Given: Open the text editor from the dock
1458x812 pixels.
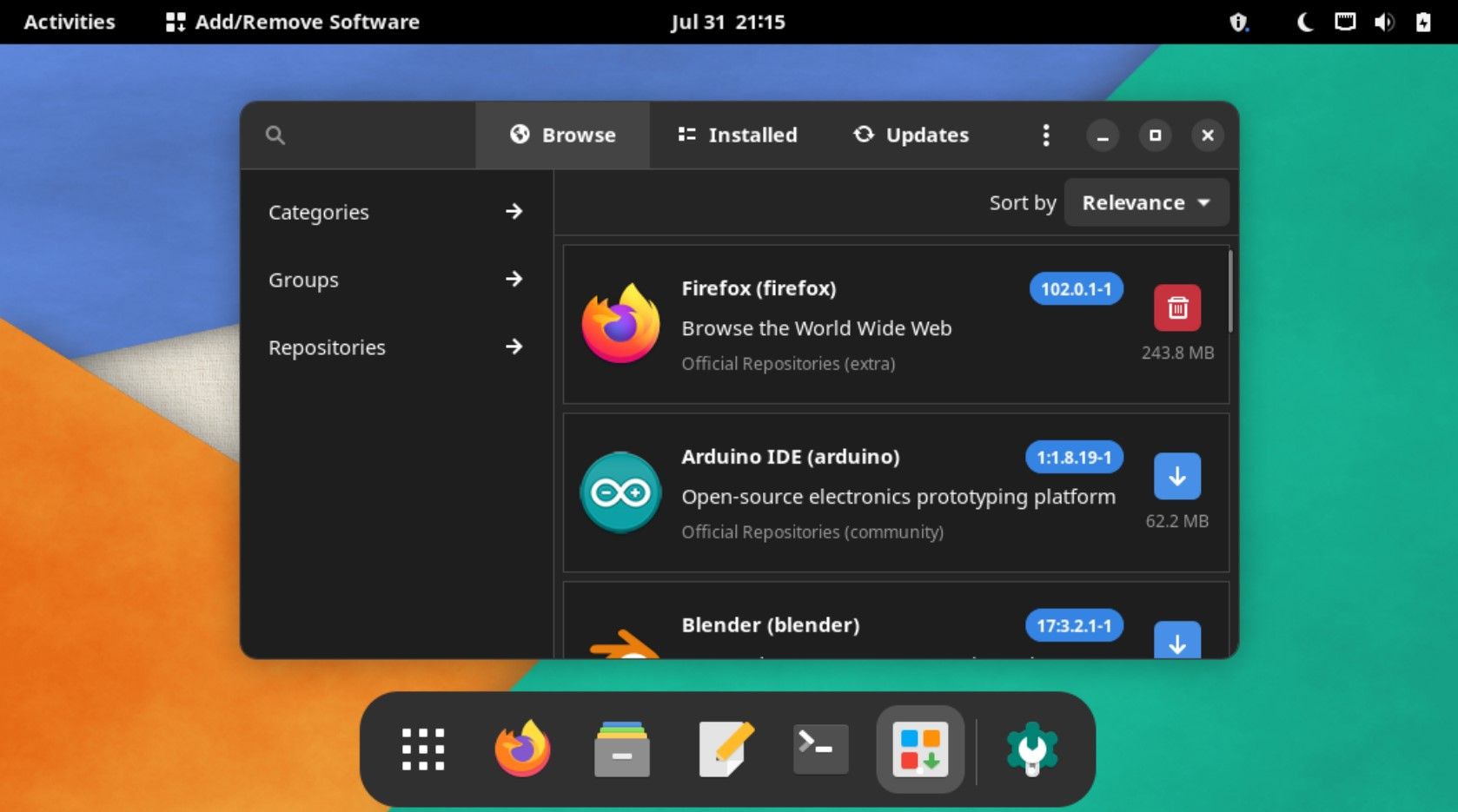Looking at the screenshot, I should tap(727, 749).
